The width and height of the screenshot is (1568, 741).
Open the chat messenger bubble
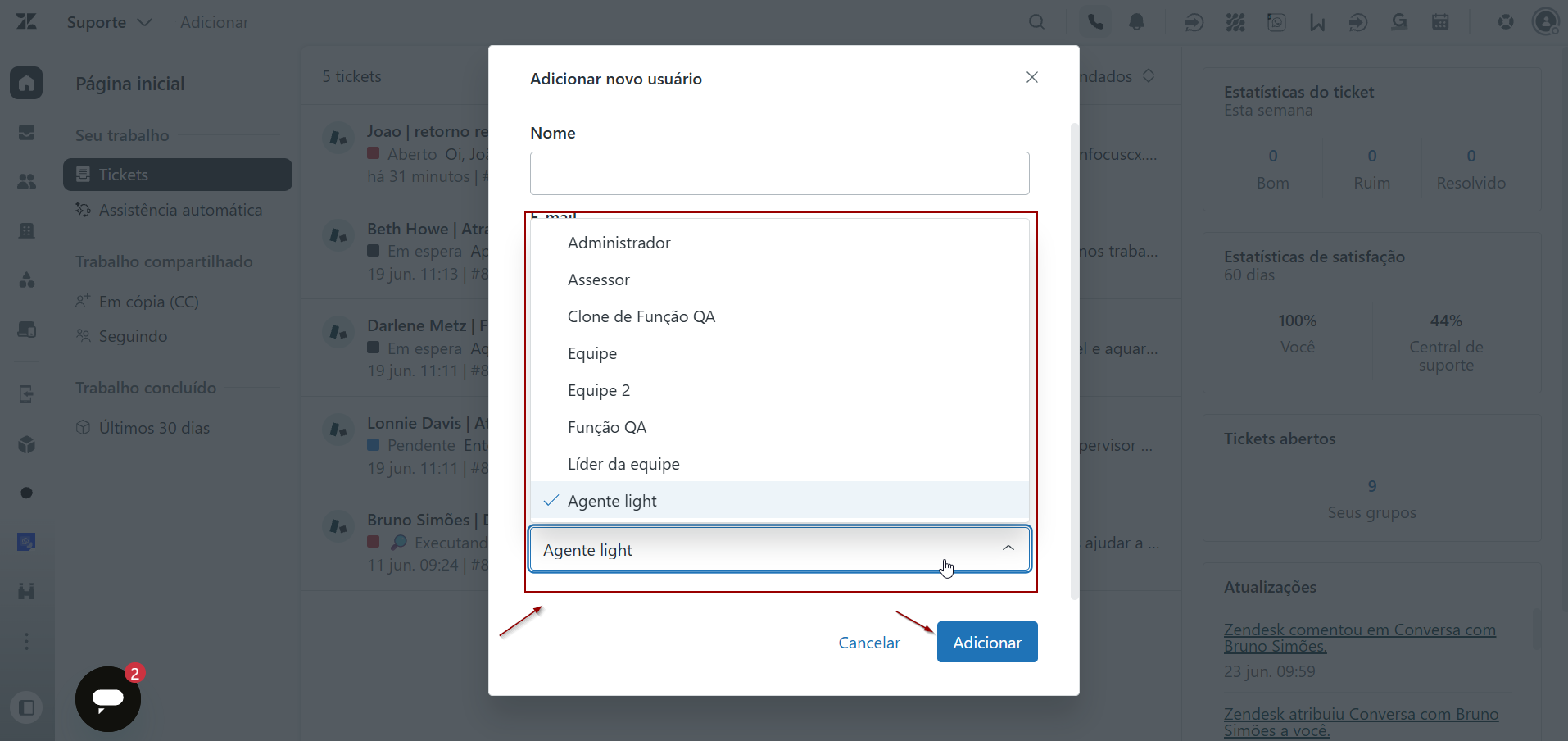(x=108, y=698)
